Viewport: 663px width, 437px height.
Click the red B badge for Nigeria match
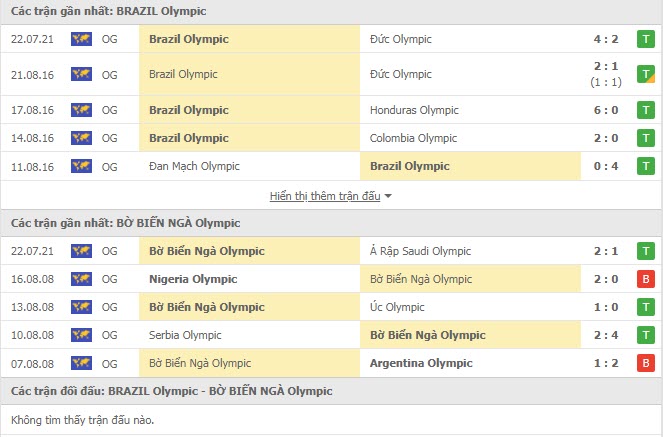pos(646,279)
